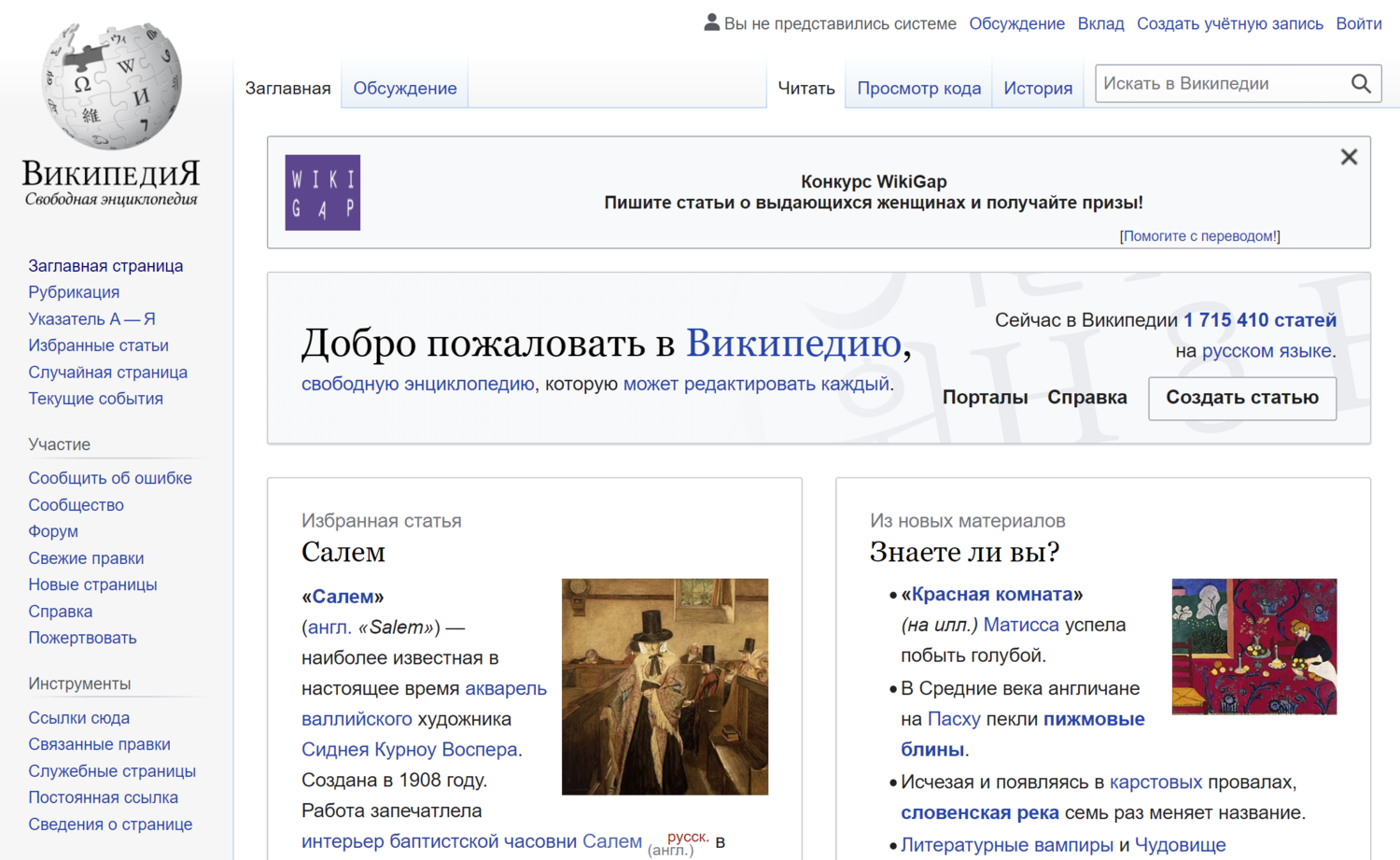Open the словенская река link
Image resolution: width=1400 pixels, height=860 pixels.
[980, 813]
